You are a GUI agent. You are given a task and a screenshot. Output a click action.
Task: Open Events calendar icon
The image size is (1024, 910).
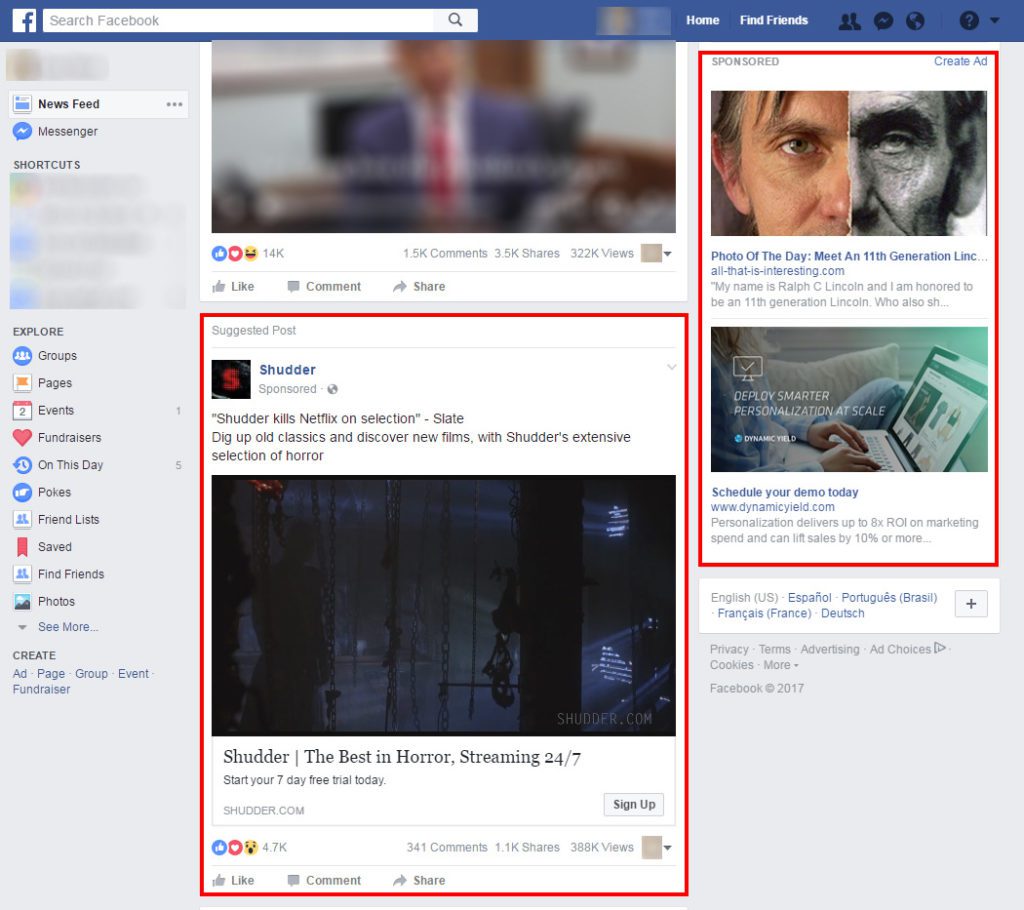[22, 410]
